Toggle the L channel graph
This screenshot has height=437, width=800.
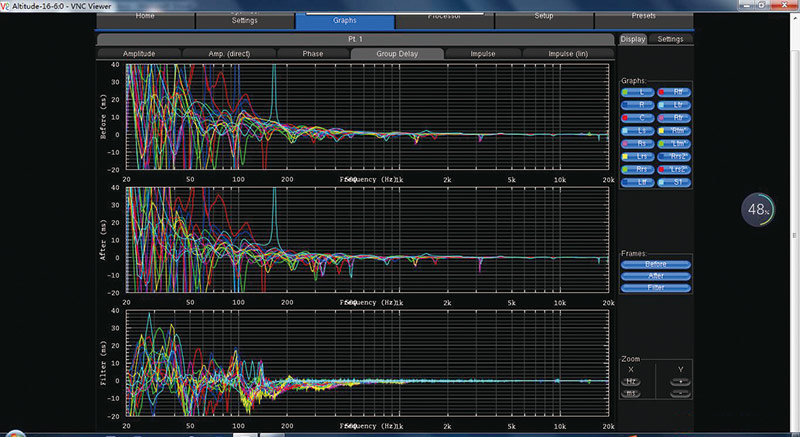coord(638,92)
